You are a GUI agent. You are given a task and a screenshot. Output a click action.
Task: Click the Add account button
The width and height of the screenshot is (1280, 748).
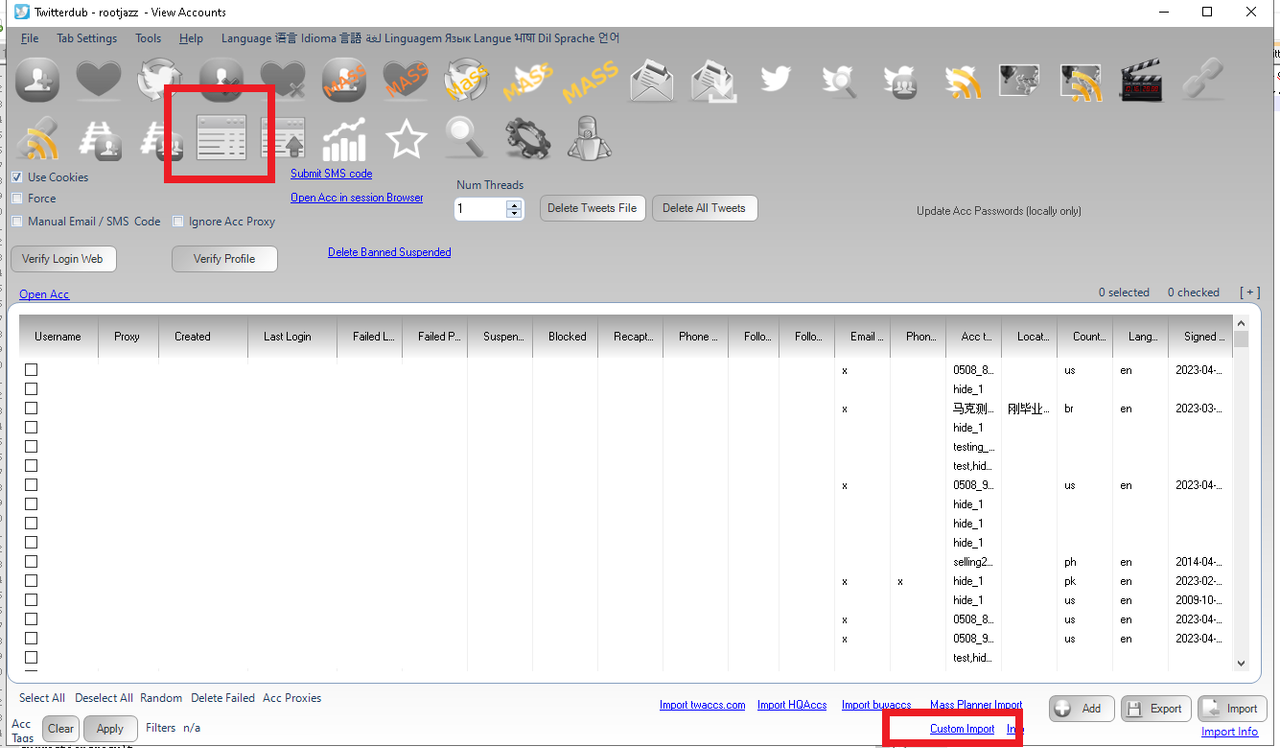coord(1082,708)
